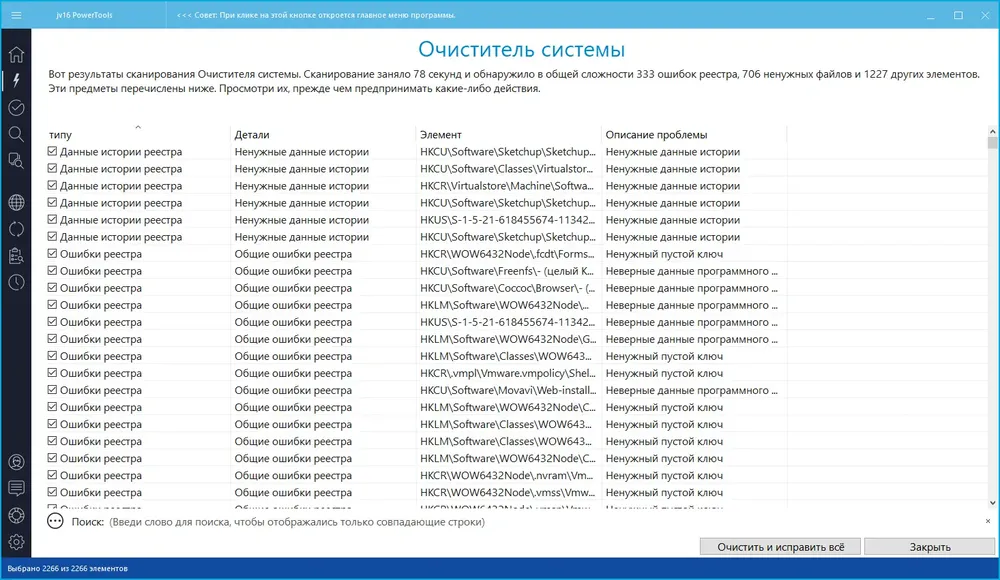1000x580 pixels.
Task: Click scrollbar down arrow of results list
Action: (992, 503)
